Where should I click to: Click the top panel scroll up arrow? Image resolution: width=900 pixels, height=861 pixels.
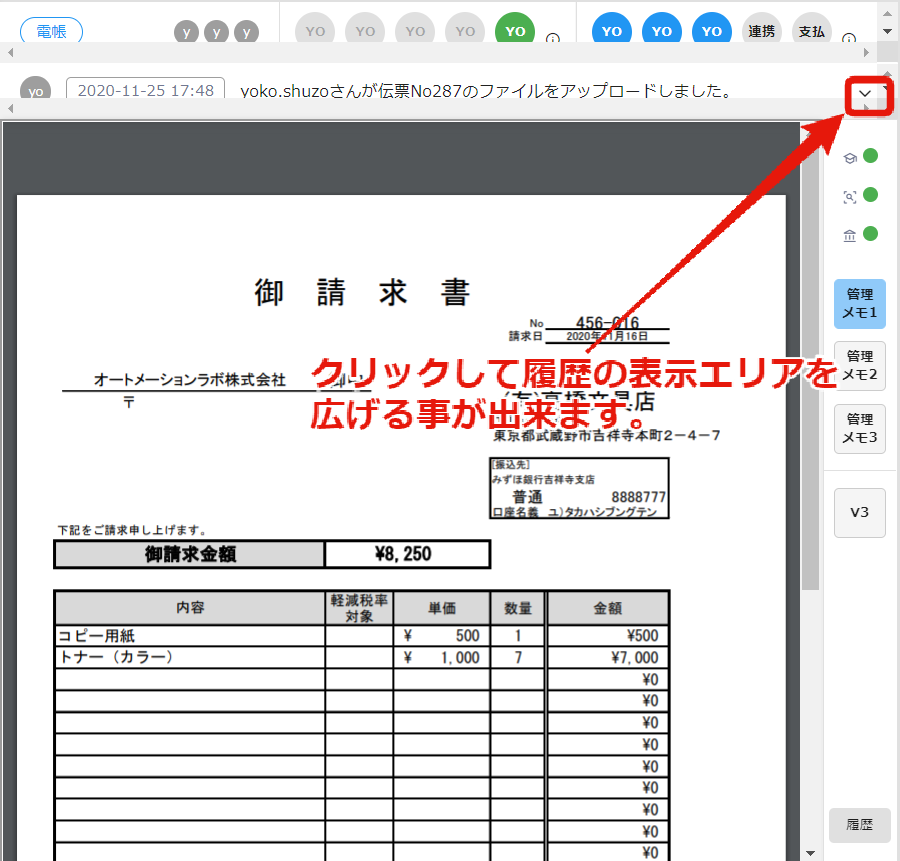(x=887, y=14)
